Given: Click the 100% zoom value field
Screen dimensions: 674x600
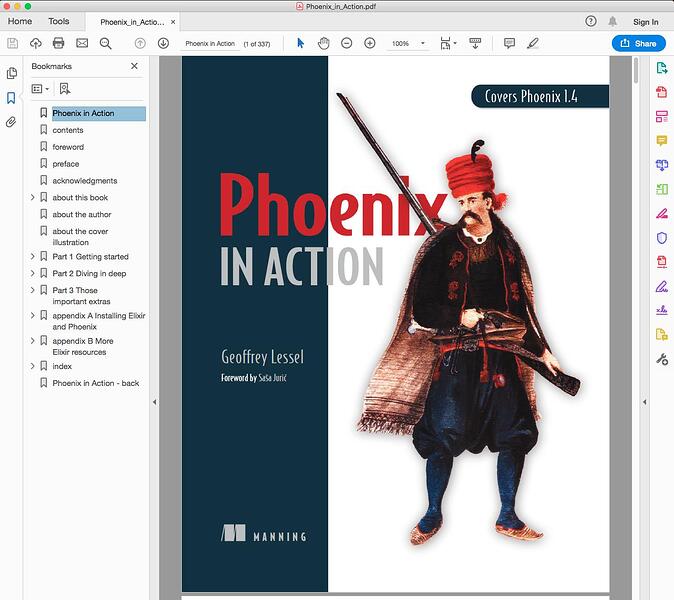Looking at the screenshot, I should click(x=400, y=44).
